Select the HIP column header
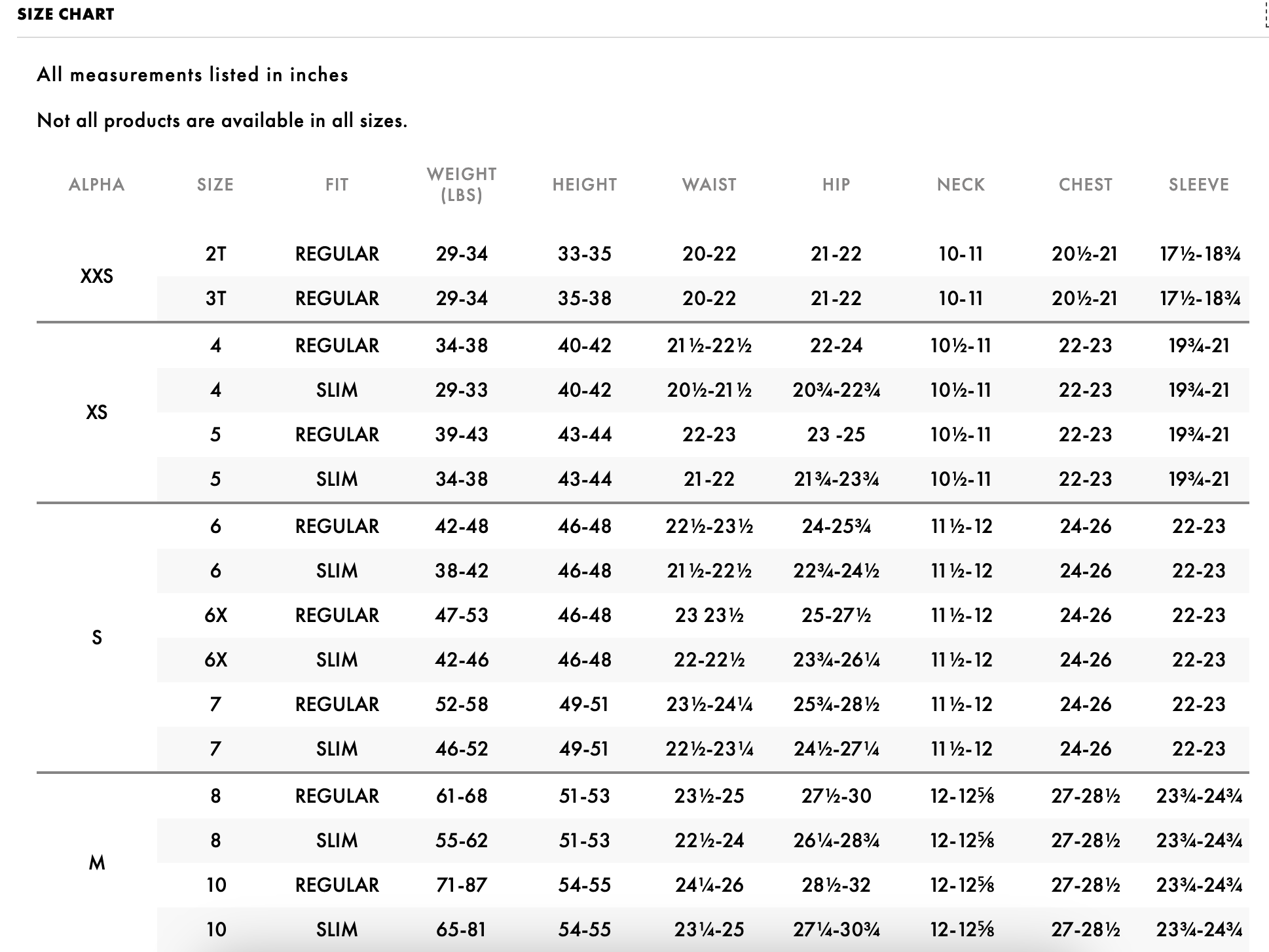Screen dimensions: 1269x952 pos(836,185)
